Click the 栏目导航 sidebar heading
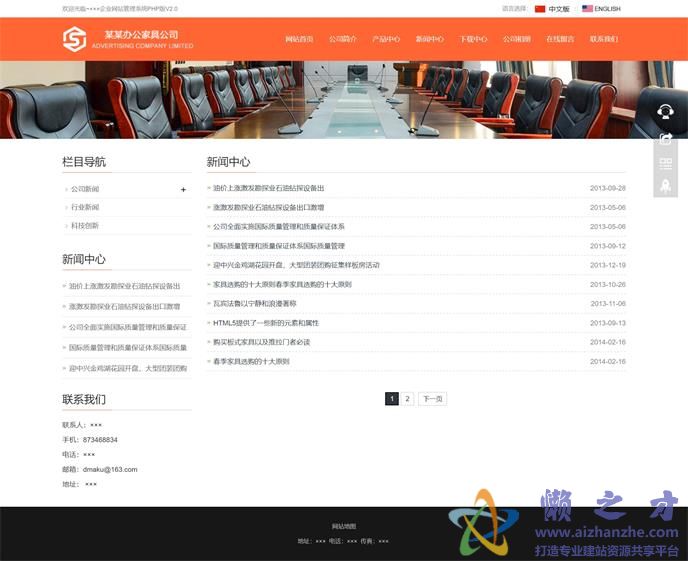The width and height of the screenshot is (688, 561). (84, 162)
